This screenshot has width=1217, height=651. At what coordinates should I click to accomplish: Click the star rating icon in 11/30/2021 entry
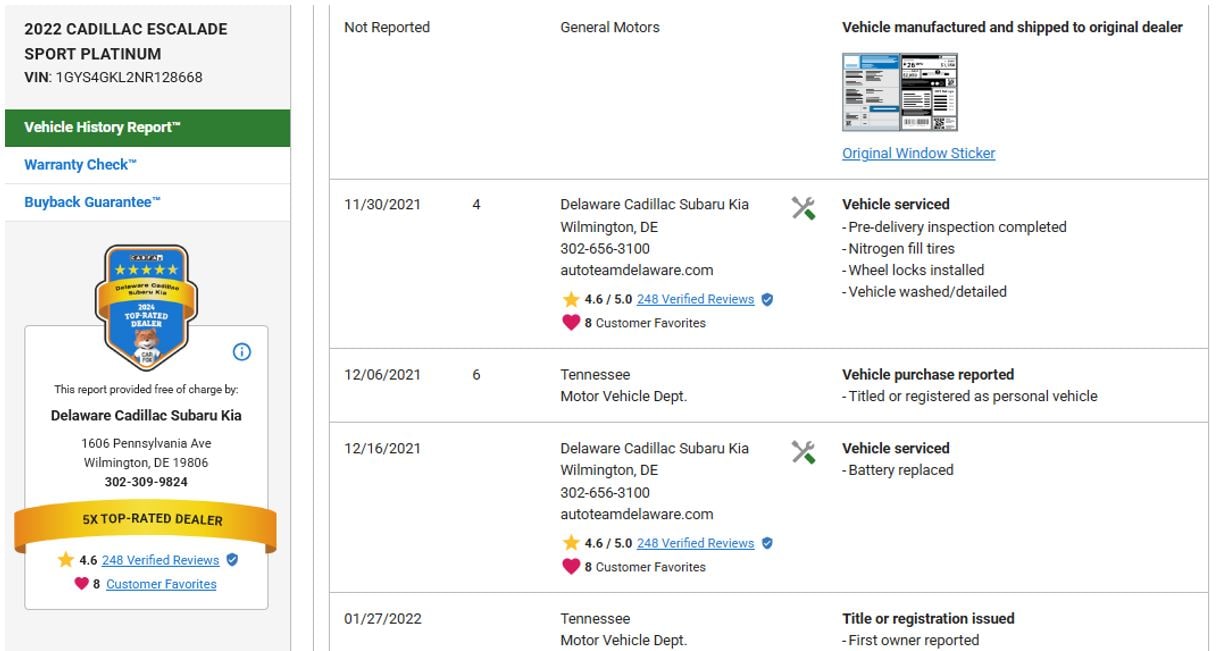point(571,299)
